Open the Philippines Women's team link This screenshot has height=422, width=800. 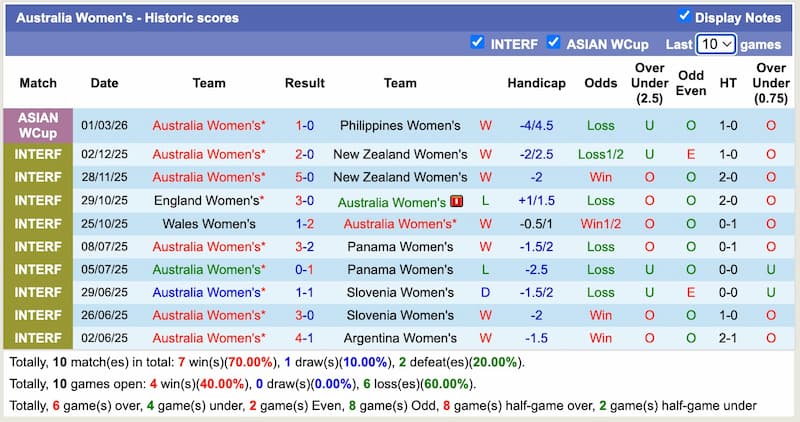point(400,126)
